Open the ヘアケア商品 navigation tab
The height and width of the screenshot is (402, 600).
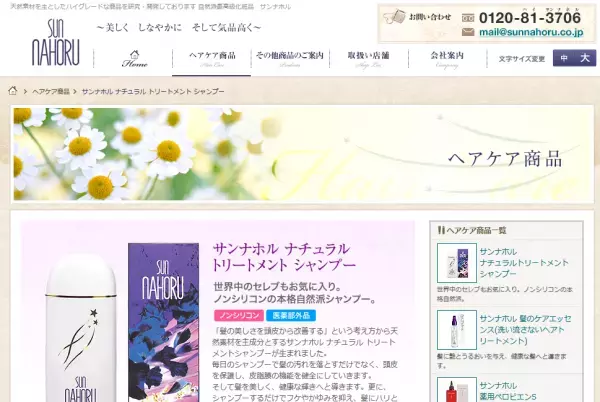click(x=212, y=59)
